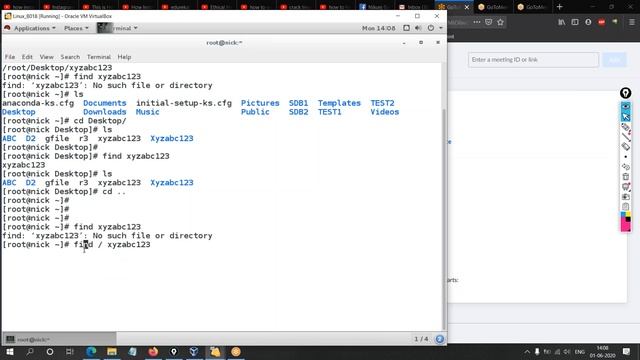Screen dimensions: 640x360
Task: Click 'TEST2' in the ls output
Action: coord(382,103)
